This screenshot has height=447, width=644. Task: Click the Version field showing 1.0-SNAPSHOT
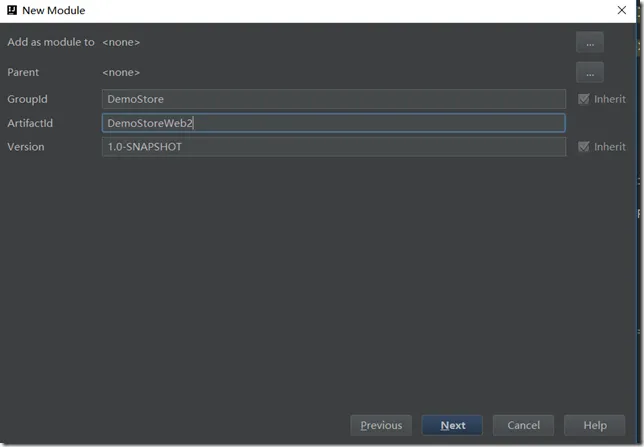coord(334,147)
